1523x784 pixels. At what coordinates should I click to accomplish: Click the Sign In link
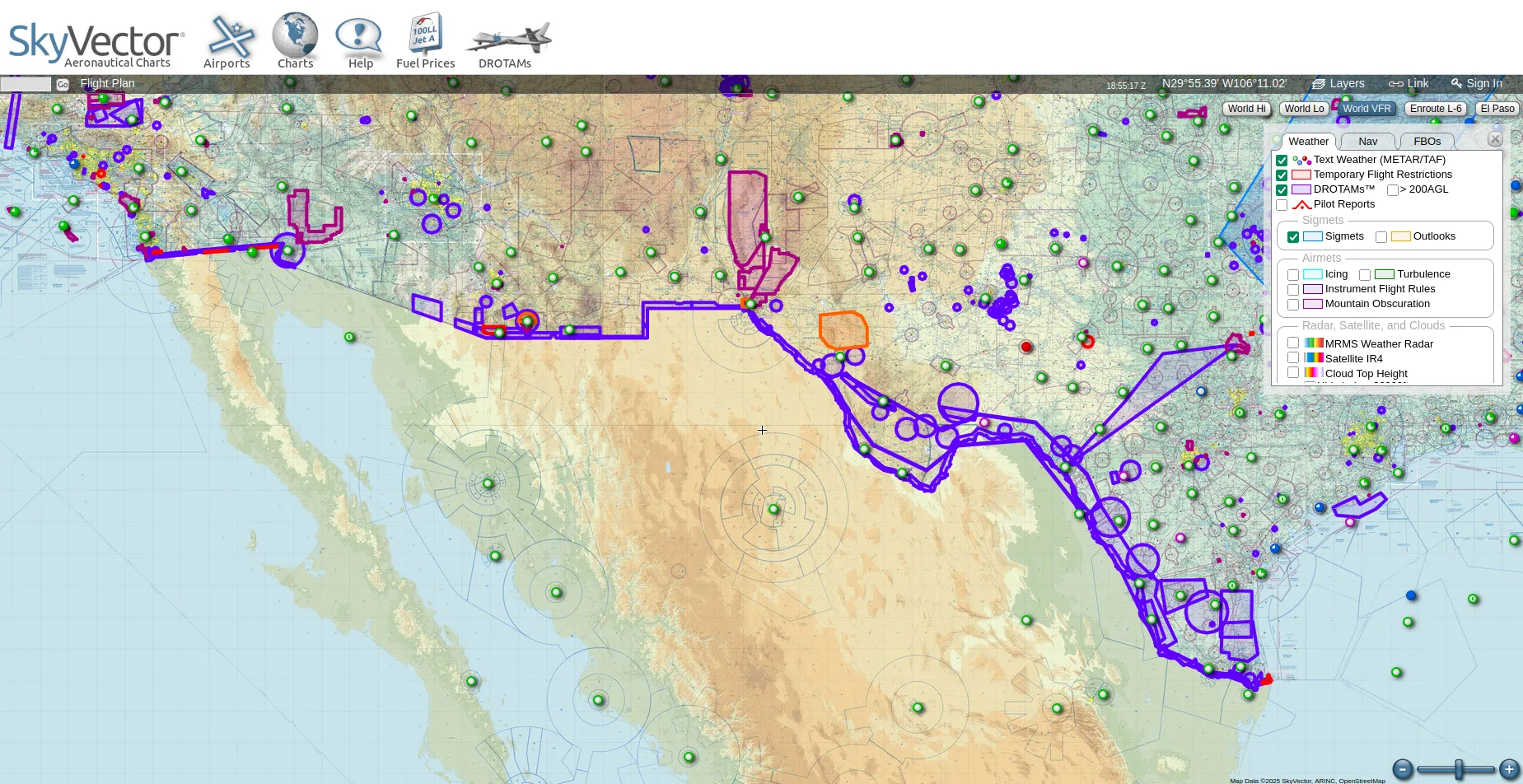[1477, 83]
